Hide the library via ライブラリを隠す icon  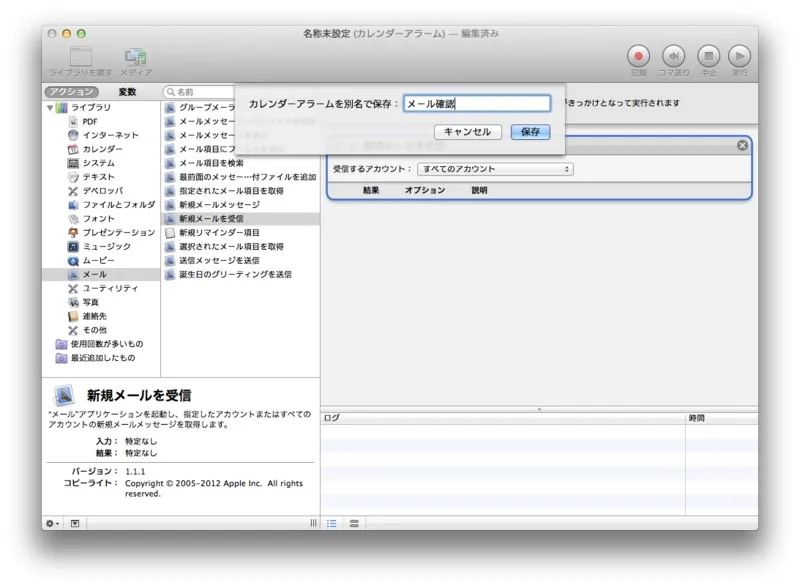click(x=81, y=57)
